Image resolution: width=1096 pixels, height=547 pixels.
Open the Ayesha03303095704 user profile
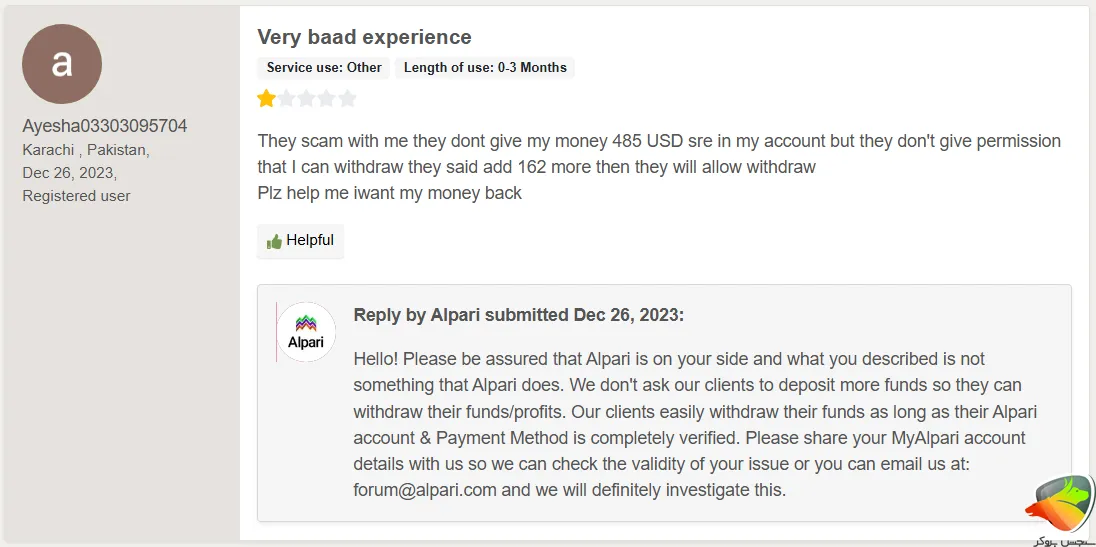(x=105, y=126)
